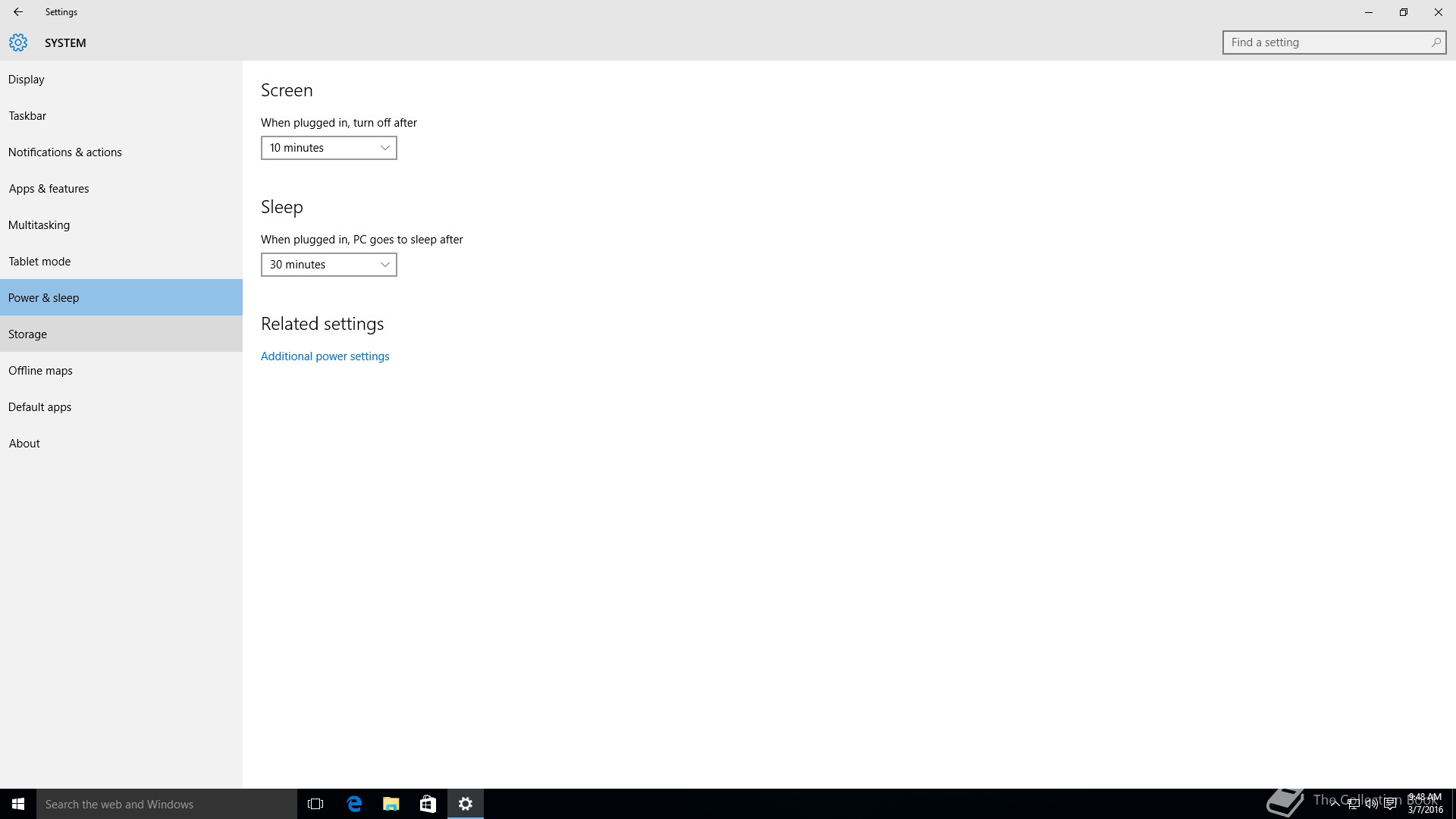Click the SYSTEM gear icon
This screenshot has width=1456, height=819.
pos(18,42)
